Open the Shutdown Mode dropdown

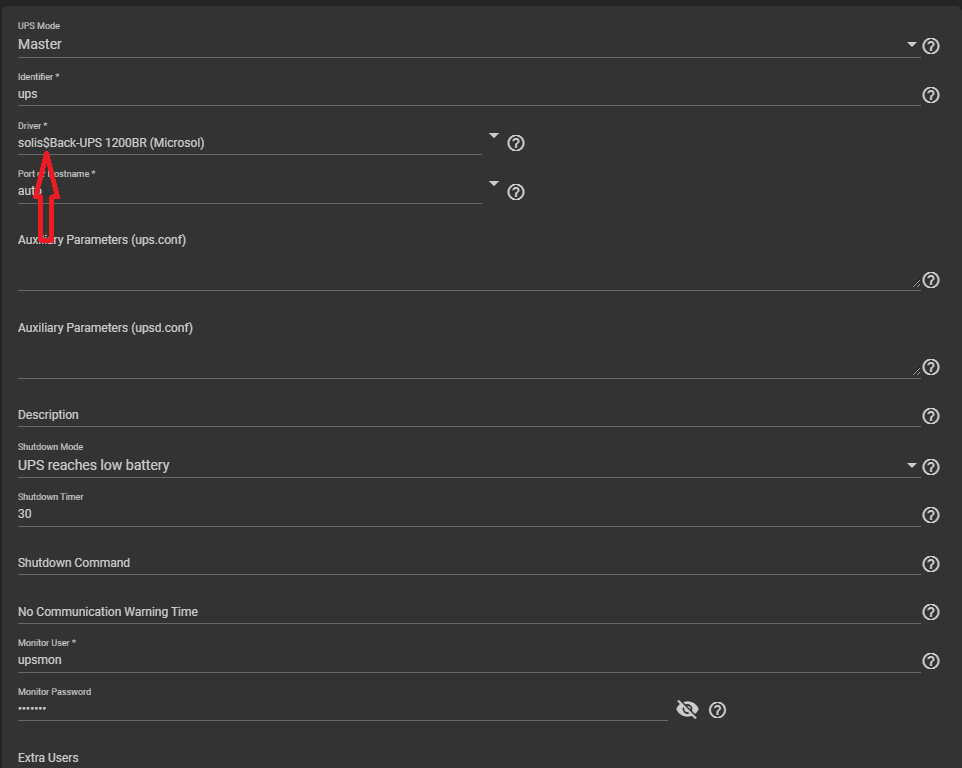pos(911,466)
